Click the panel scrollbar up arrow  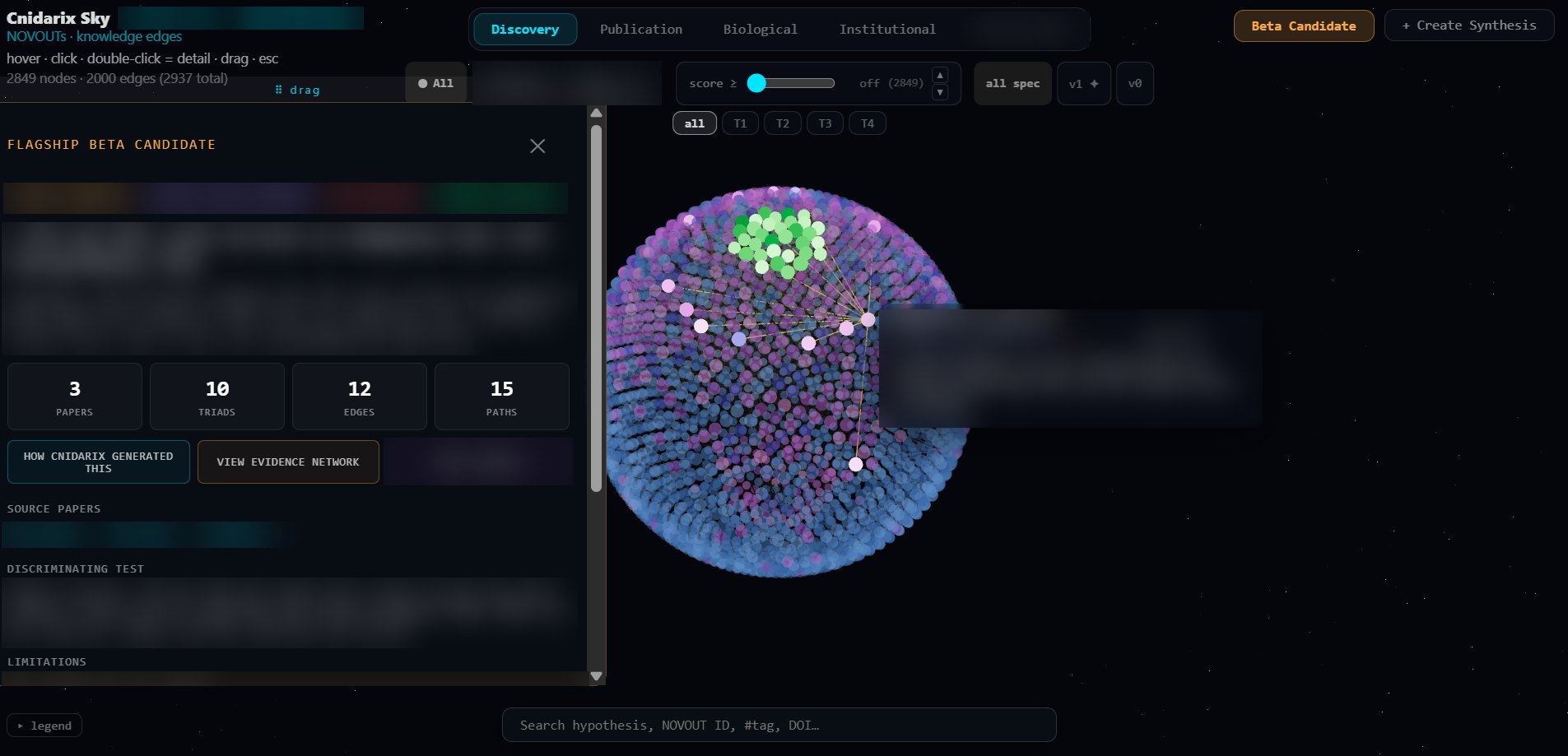point(597,113)
